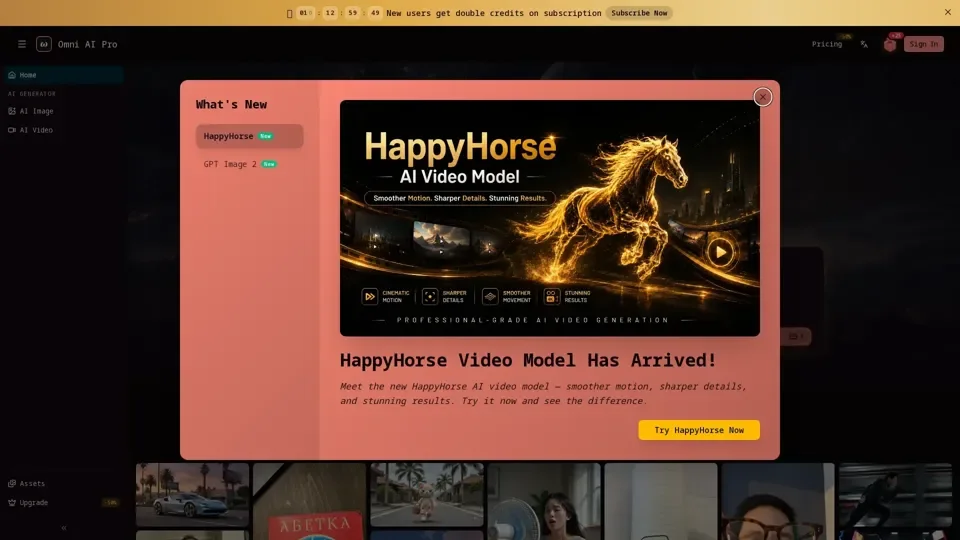Click the red gift credits icon
Image resolution: width=960 pixels, height=540 pixels.
coord(890,45)
